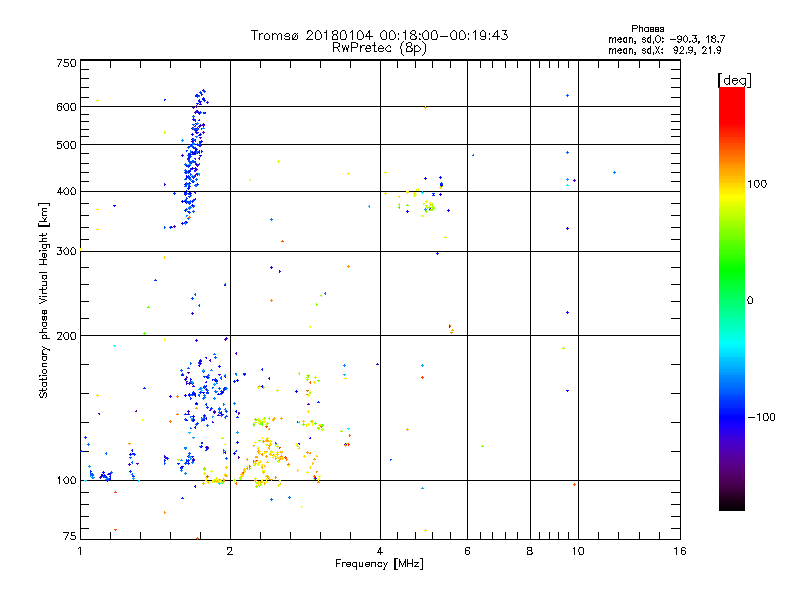
Task: Click the yellow-green point cluster near 5 MHz, 375 km
Action: tap(428, 206)
